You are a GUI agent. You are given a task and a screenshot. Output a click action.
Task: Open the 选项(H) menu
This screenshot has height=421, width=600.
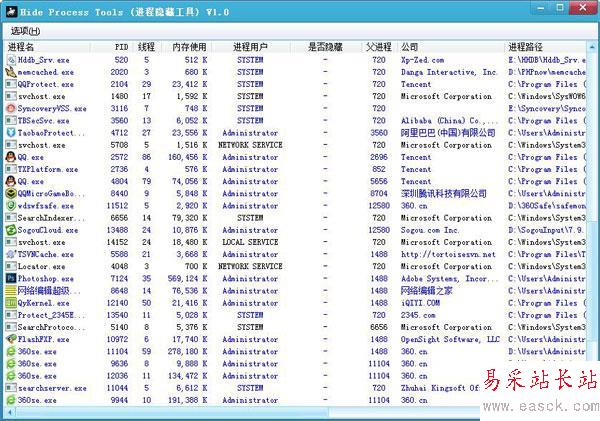click(25, 31)
